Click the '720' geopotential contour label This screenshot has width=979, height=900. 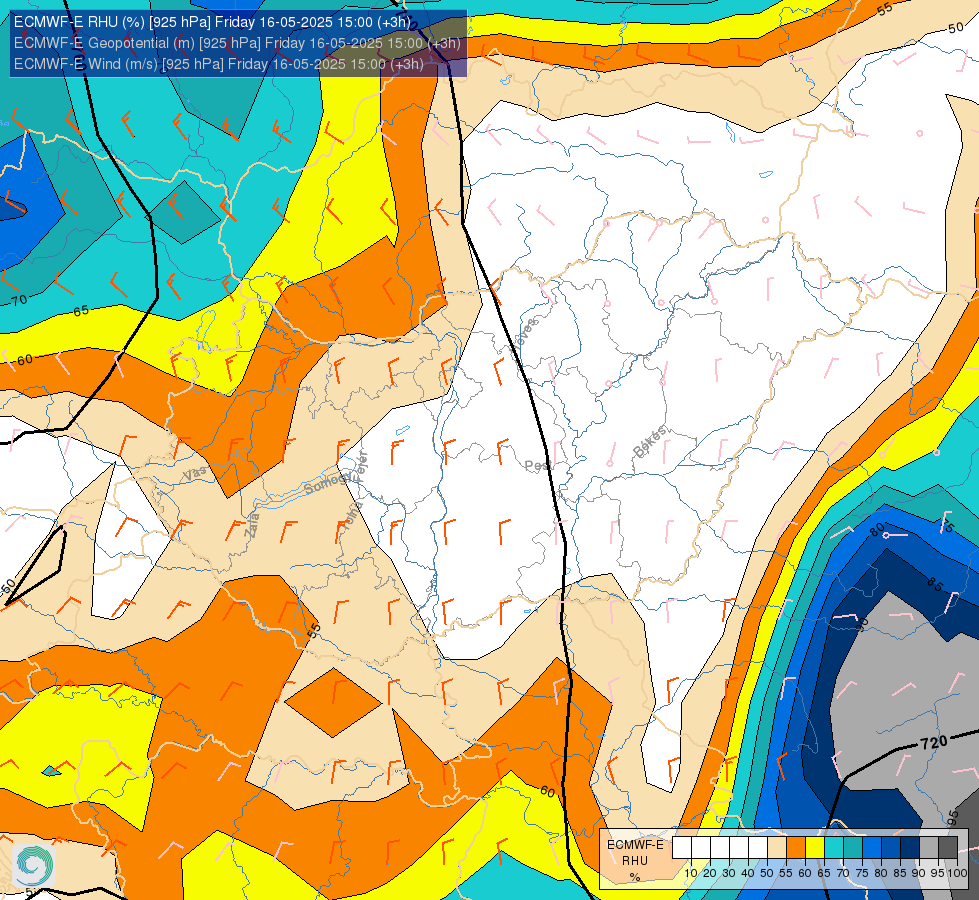tap(934, 743)
